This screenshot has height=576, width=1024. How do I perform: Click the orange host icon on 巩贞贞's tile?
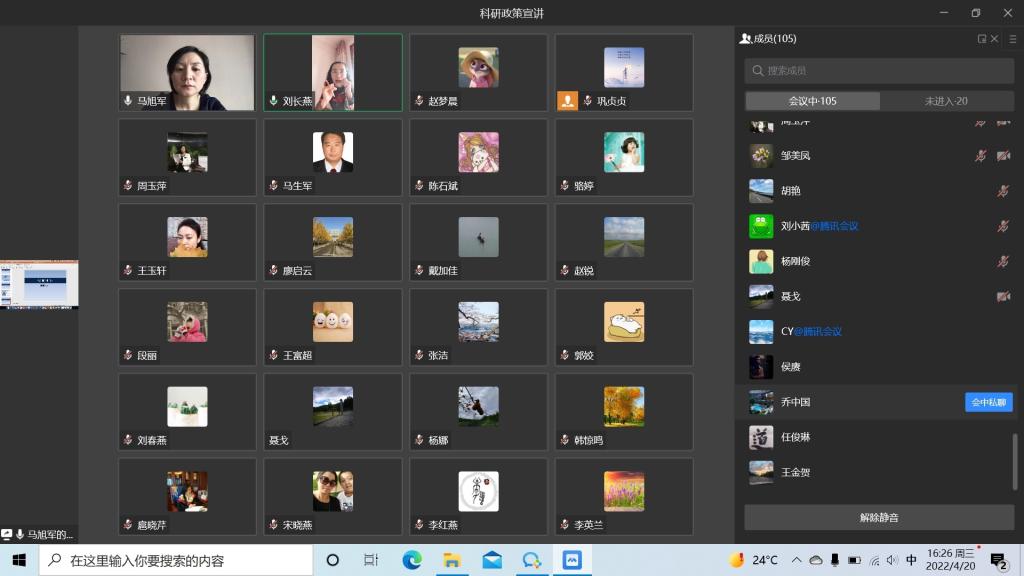[567, 100]
